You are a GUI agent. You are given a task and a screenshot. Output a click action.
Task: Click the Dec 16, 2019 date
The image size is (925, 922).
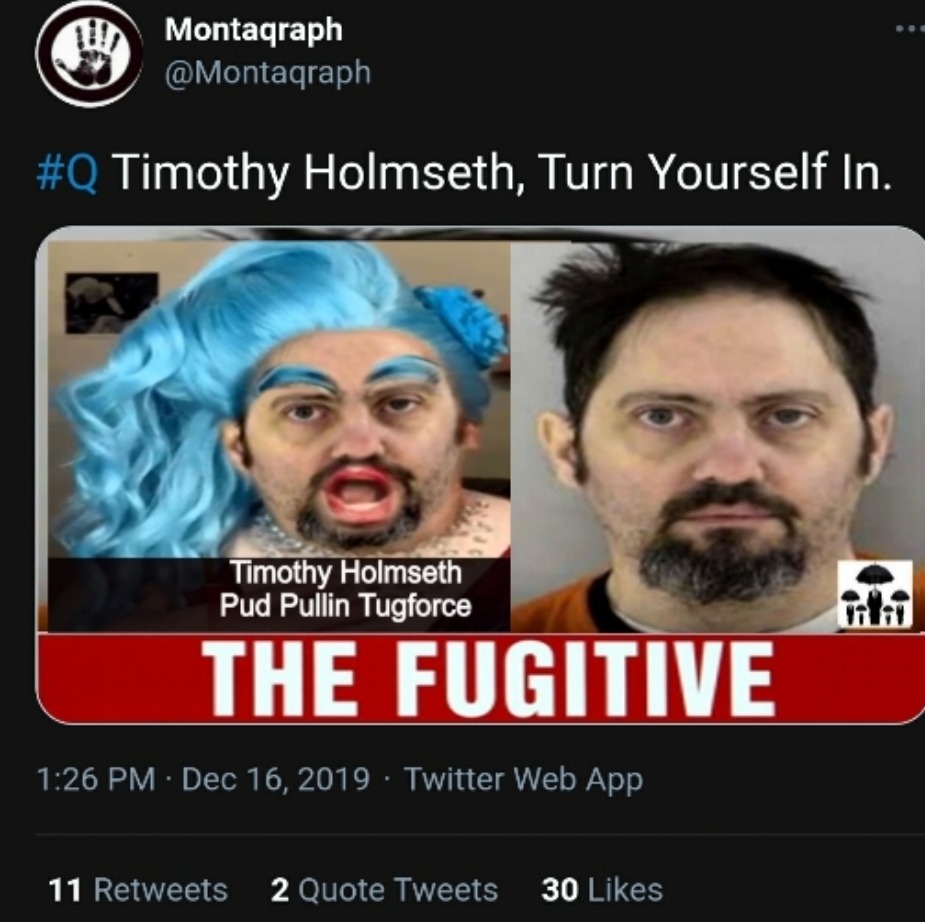point(275,779)
